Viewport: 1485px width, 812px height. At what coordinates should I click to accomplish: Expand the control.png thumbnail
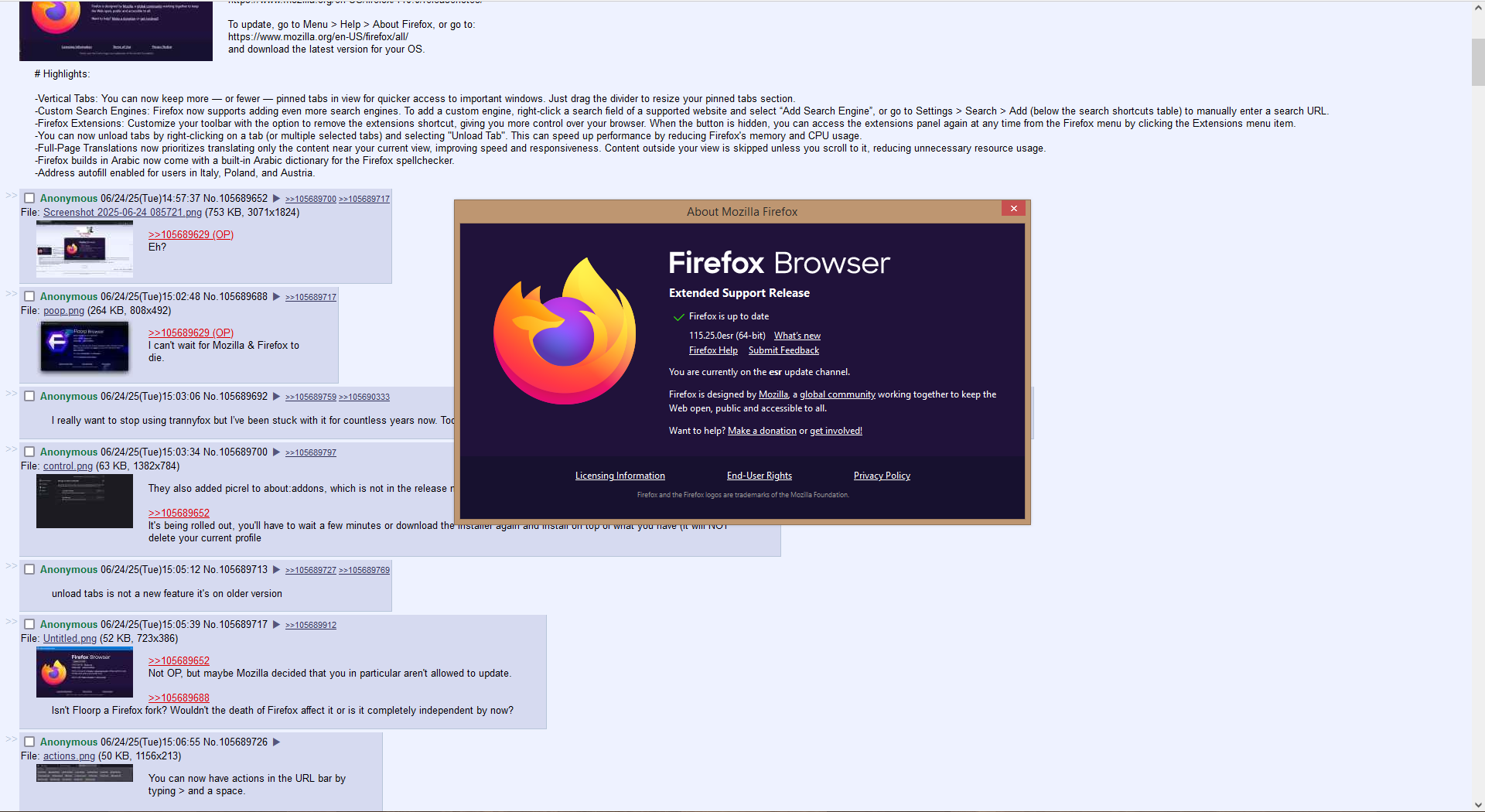tap(84, 501)
